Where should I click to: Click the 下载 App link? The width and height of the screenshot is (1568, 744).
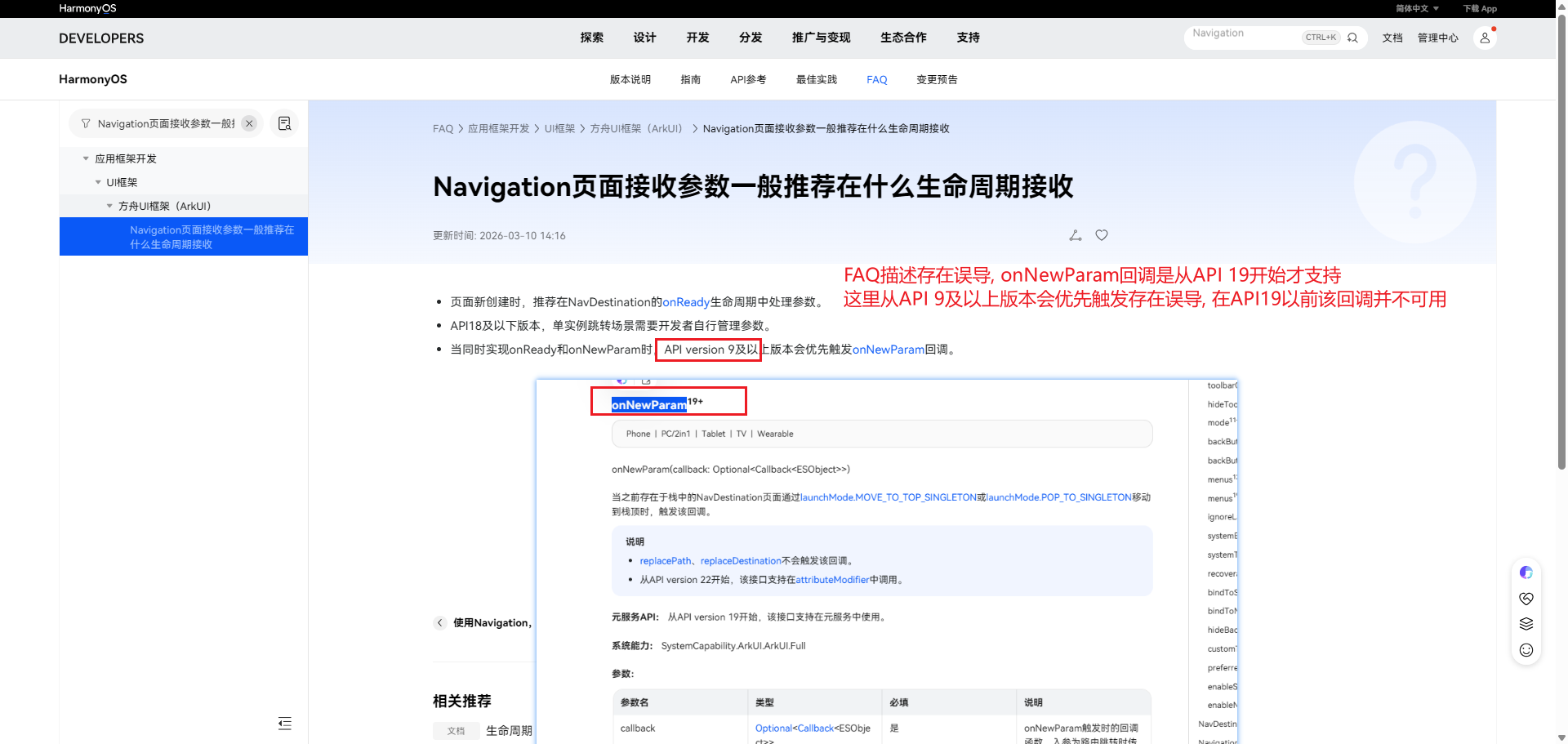pyautogui.click(x=1480, y=9)
